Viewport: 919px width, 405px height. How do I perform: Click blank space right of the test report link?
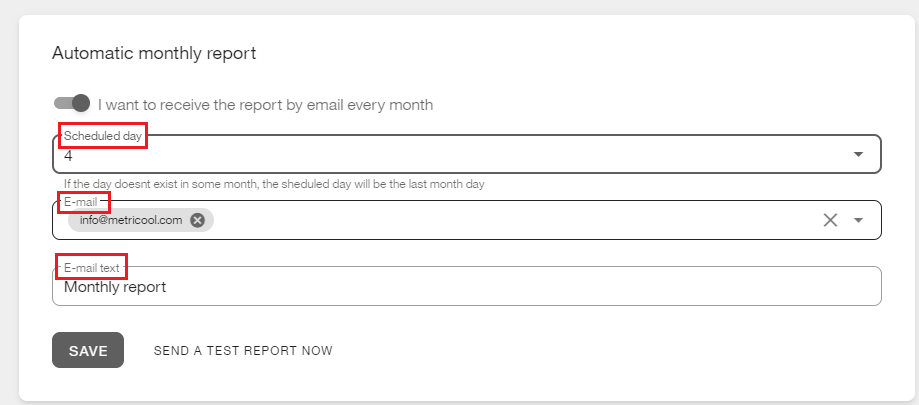click(x=600, y=351)
